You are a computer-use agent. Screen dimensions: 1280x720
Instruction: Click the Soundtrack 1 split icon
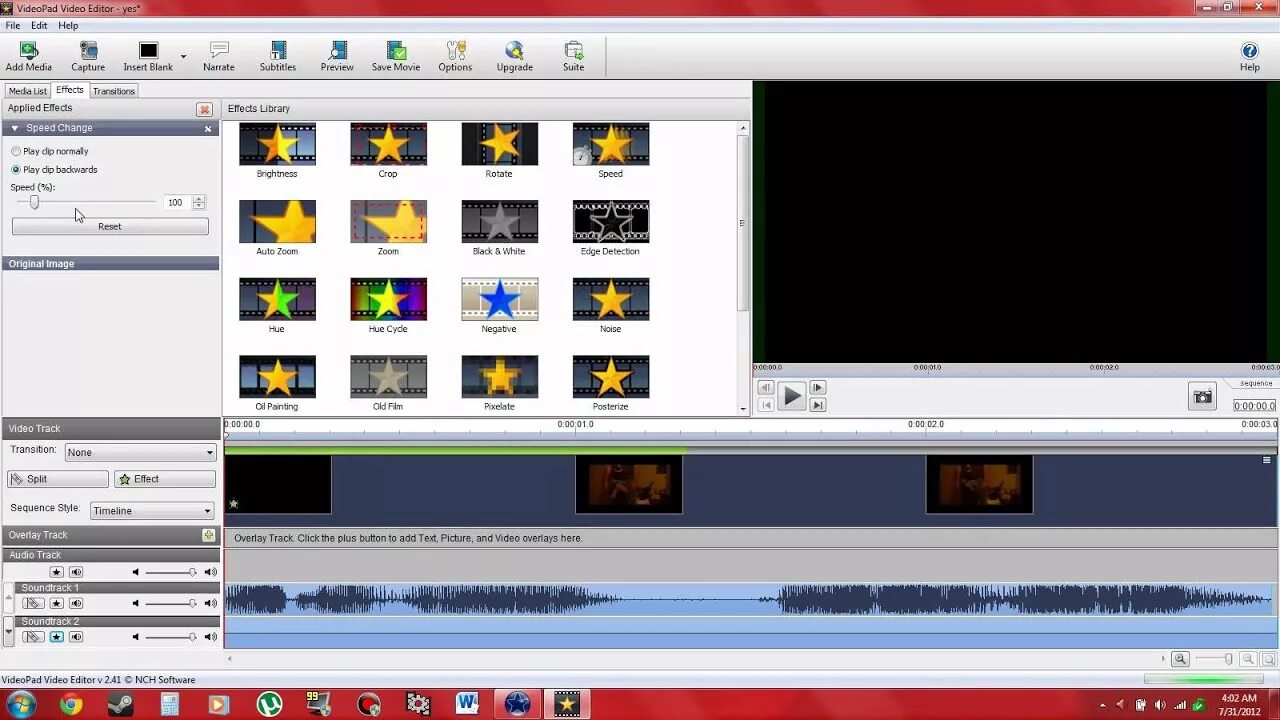click(34, 604)
